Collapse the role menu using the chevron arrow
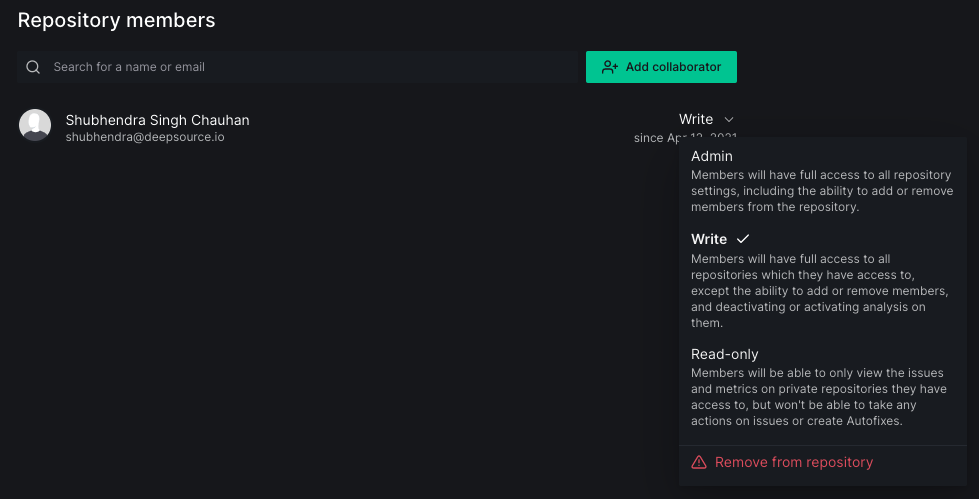The width and height of the screenshot is (979, 499). point(729,120)
